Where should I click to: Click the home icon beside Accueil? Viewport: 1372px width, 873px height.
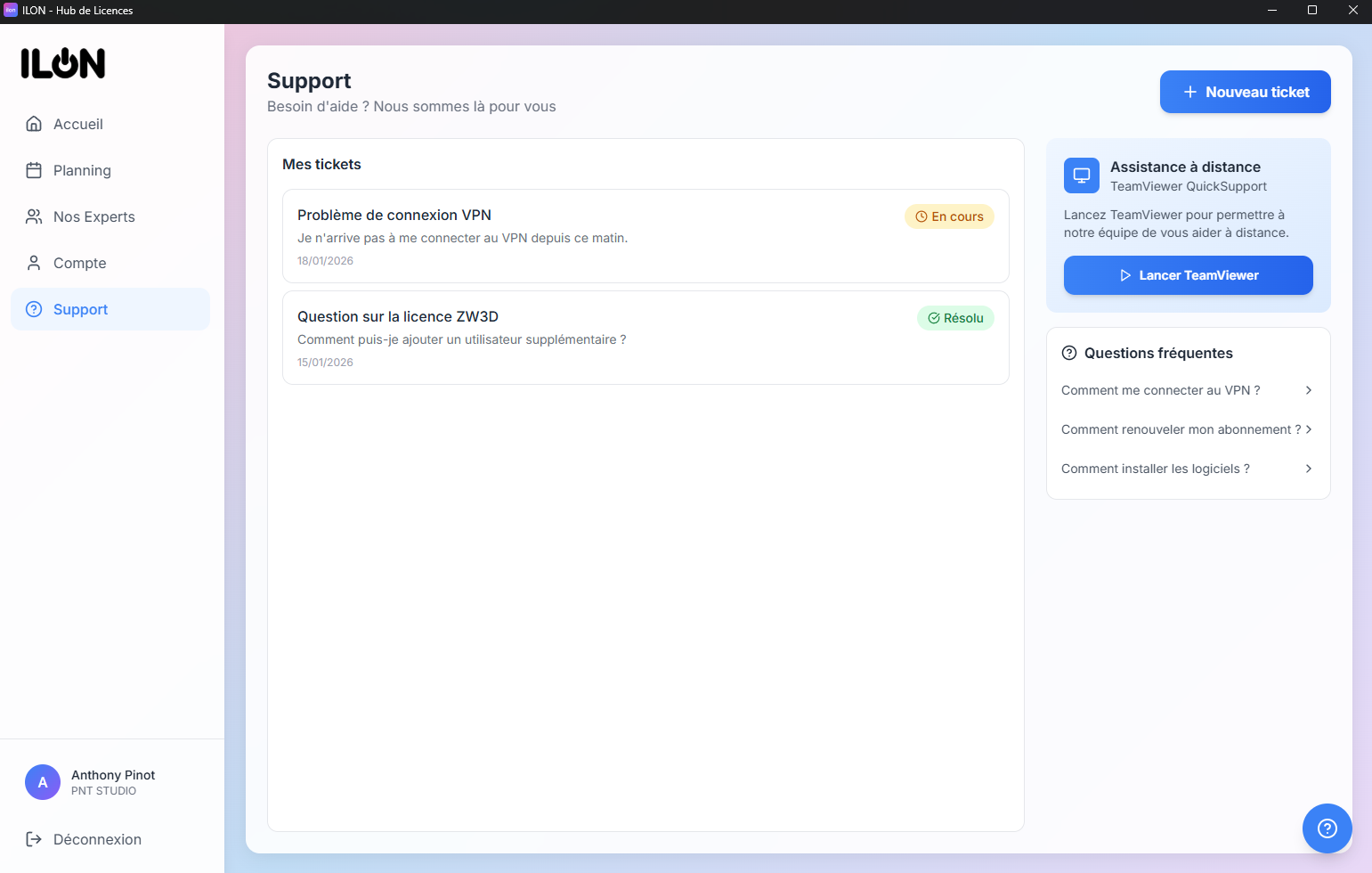34,124
